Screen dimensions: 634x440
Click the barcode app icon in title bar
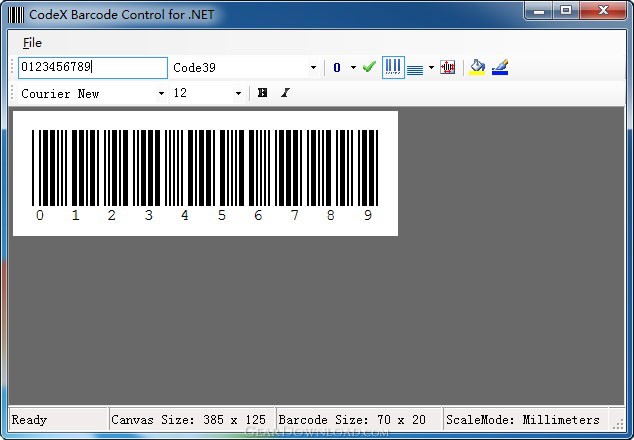click(16, 15)
